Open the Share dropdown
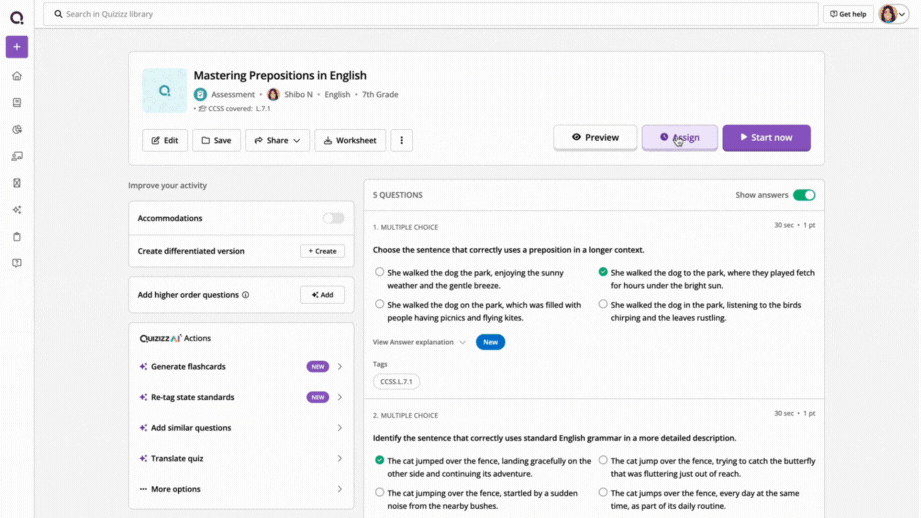 tap(277, 140)
